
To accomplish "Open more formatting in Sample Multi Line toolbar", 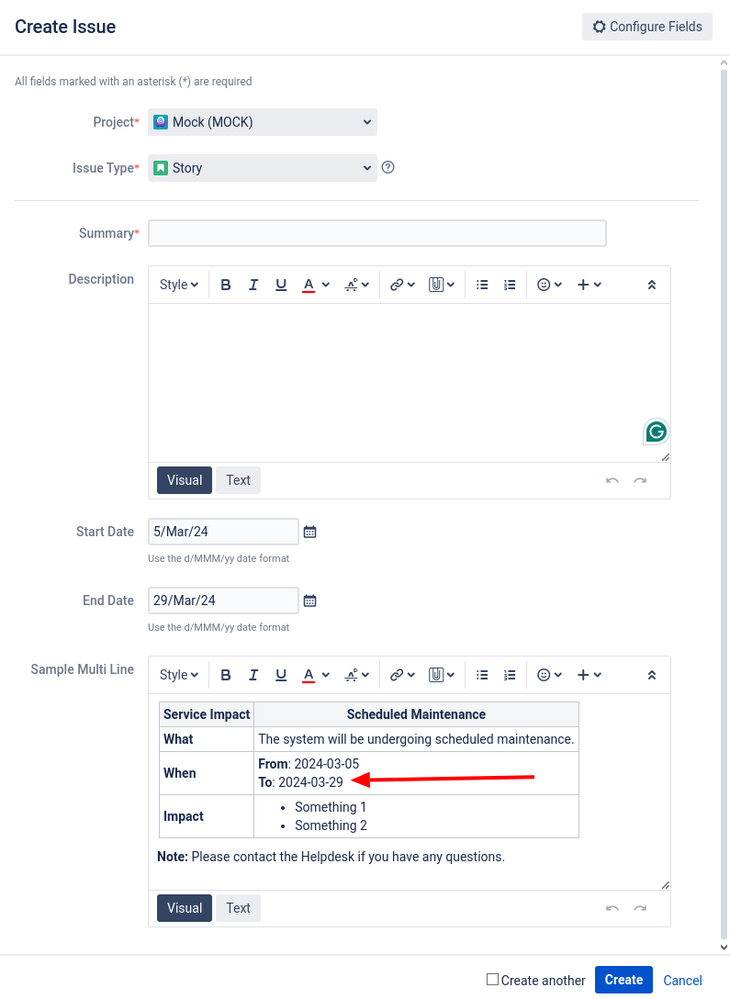I will (x=357, y=675).
